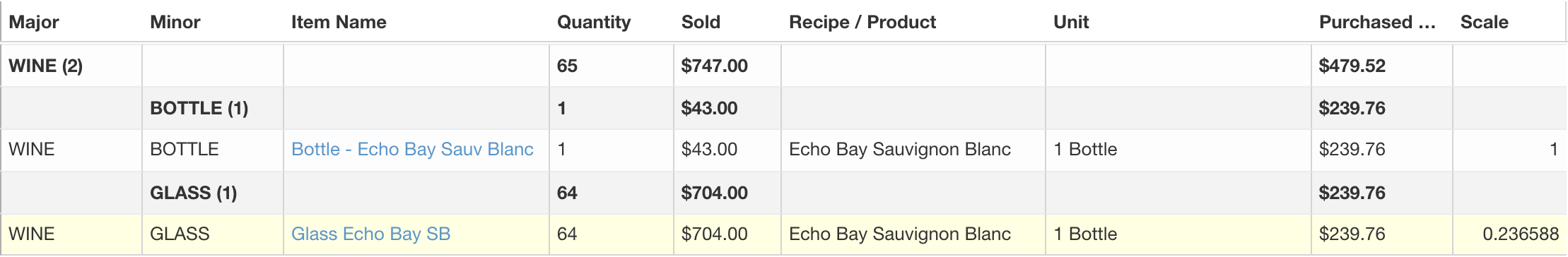Select the highlighted GLASS minor cell
The width and height of the screenshot is (1568, 257).
coord(213,234)
